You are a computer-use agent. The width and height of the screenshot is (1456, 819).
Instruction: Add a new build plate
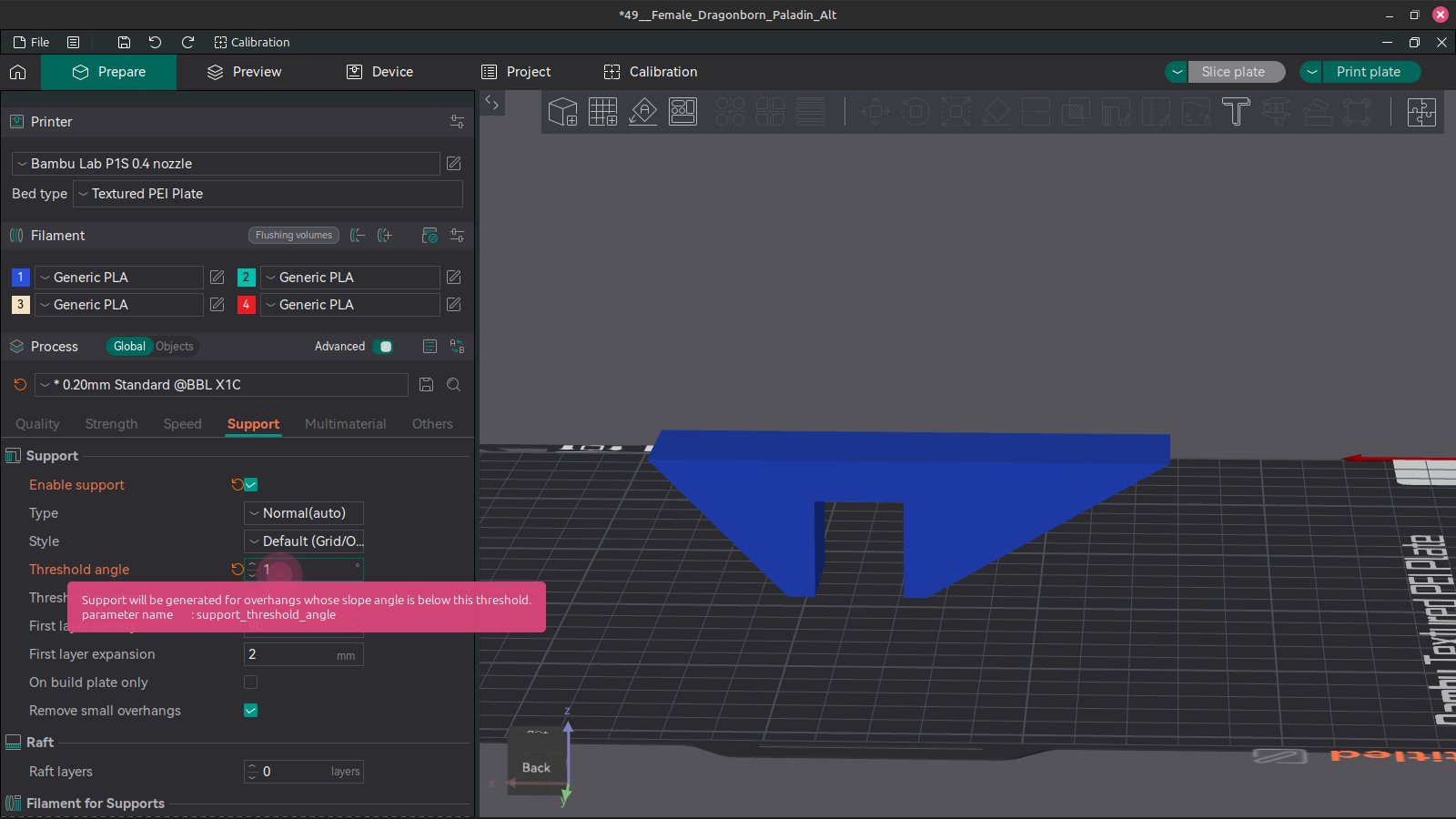click(x=602, y=112)
